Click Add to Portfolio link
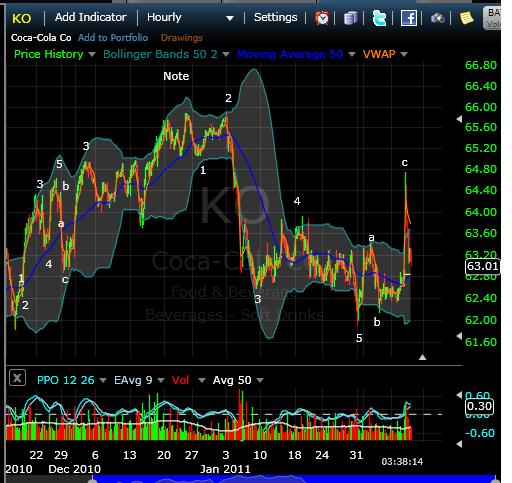 point(113,38)
